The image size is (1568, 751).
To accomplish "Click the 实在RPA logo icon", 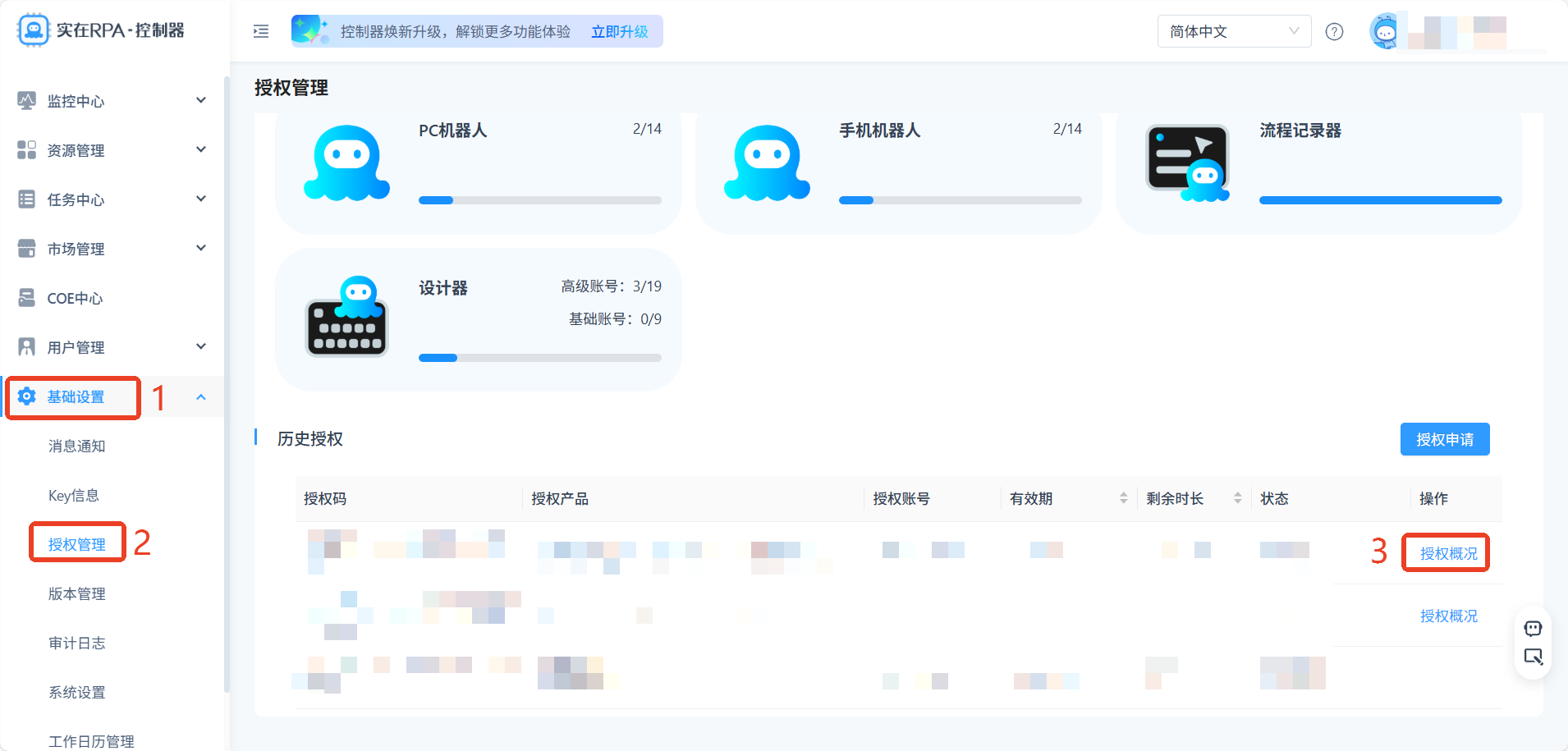I will [33, 30].
